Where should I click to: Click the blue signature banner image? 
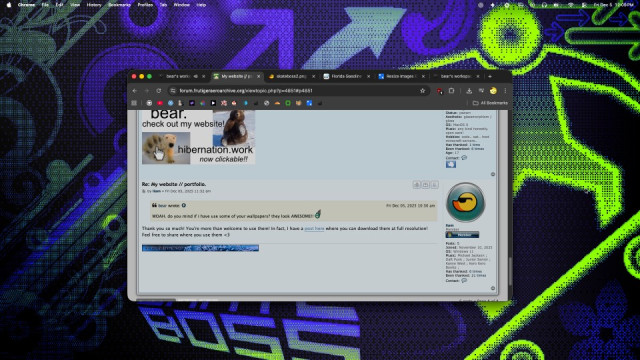pyautogui.click(x=200, y=248)
